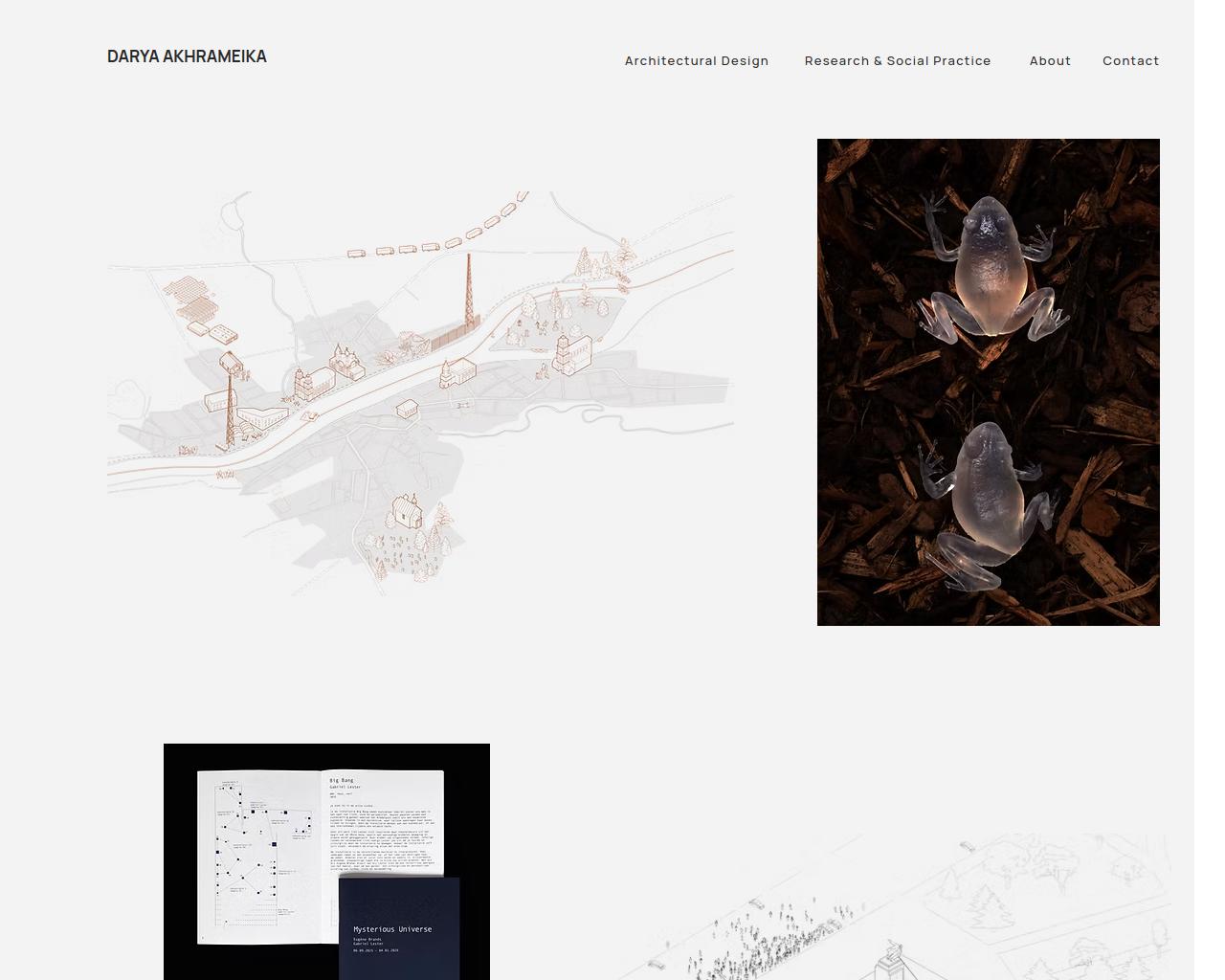Click the dark Mysterious Universe booklet cover
The width and height of the screenshot is (1225, 980).
click(x=399, y=926)
